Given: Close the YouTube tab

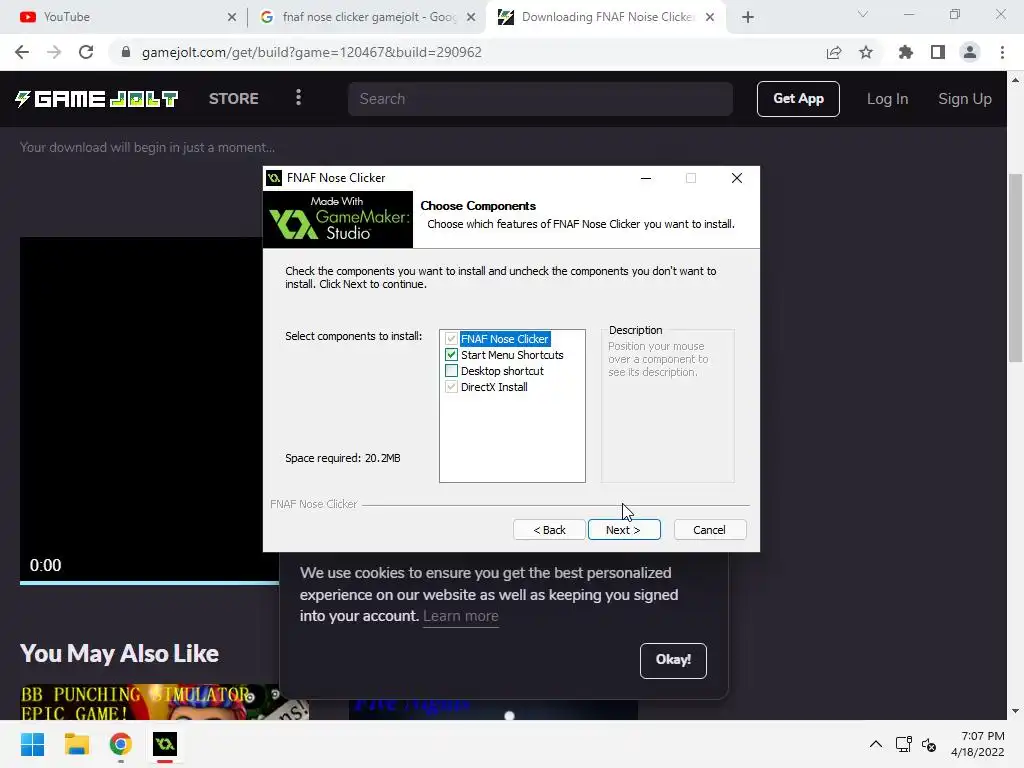Looking at the screenshot, I should [x=232, y=18].
